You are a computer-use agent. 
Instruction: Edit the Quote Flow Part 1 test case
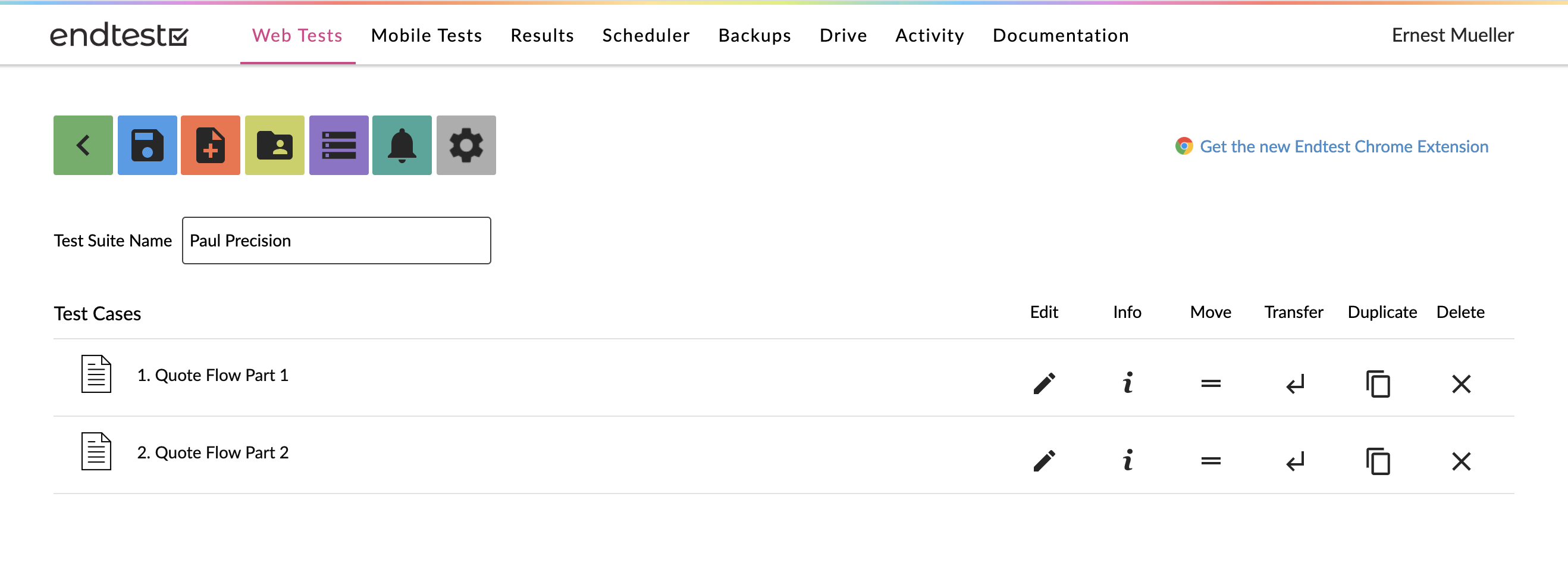1044,383
